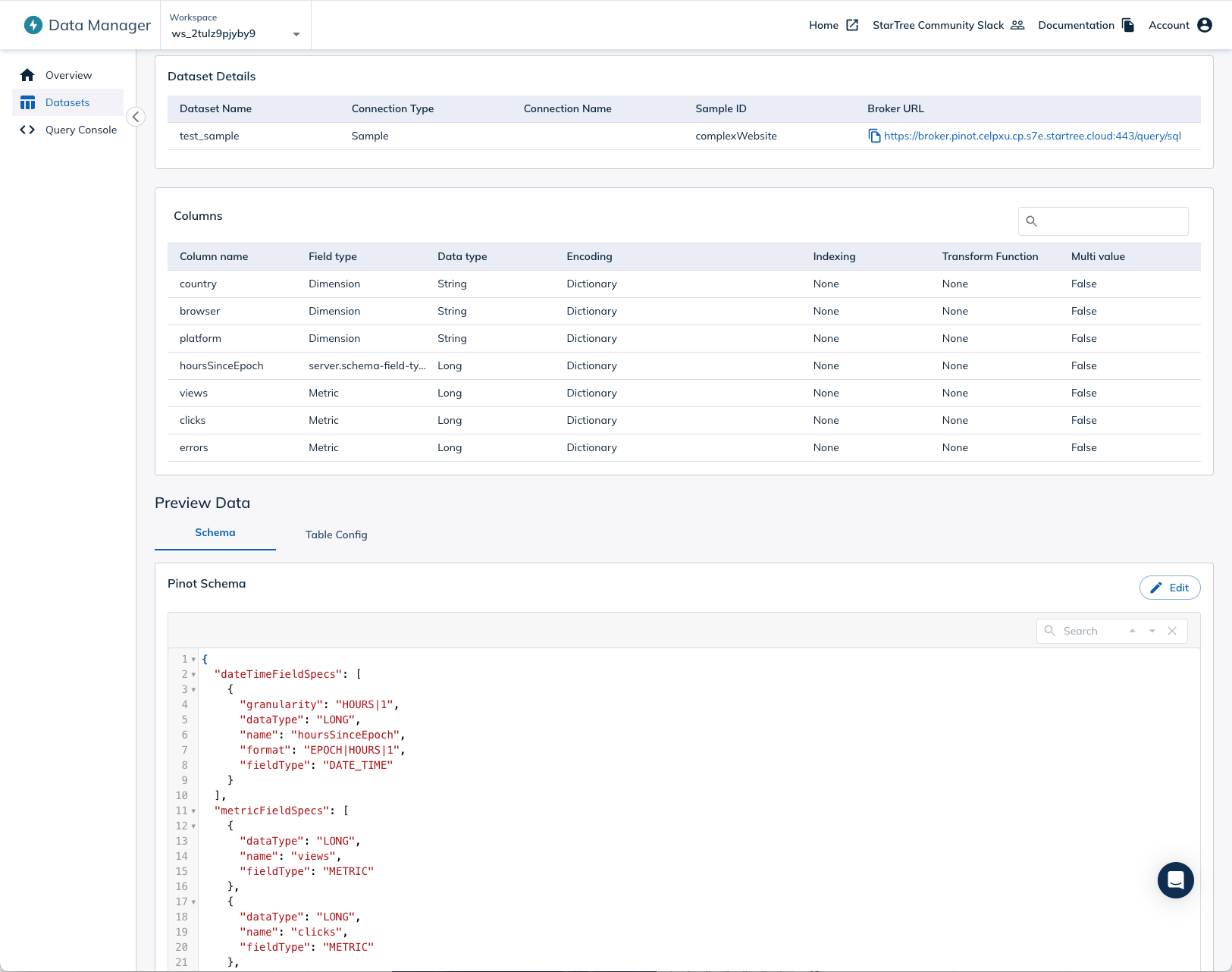Viewport: 1232px width, 972px height.
Task: Edit the Pinot Schema
Action: click(x=1168, y=588)
